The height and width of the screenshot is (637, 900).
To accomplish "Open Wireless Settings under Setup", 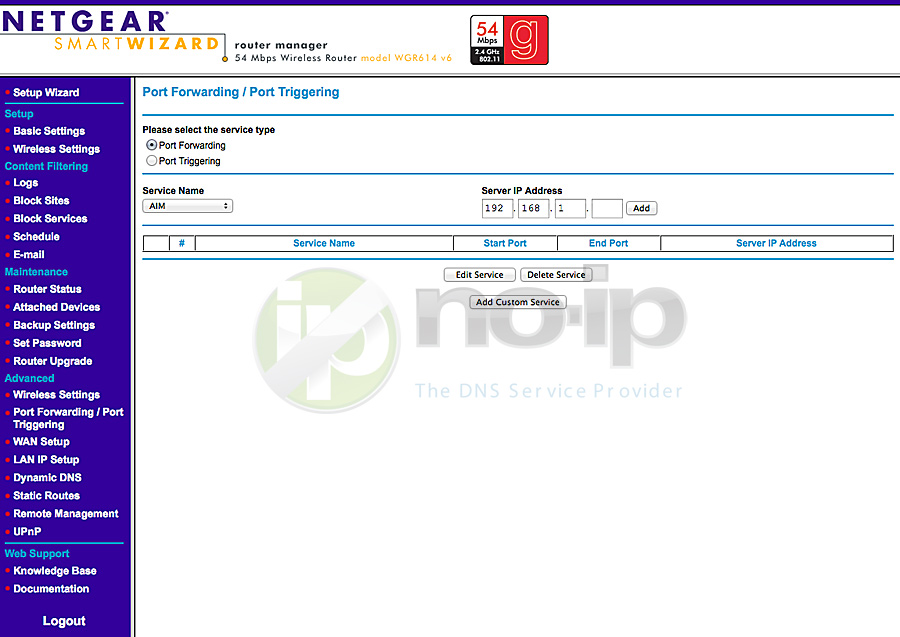I will click(56, 149).
